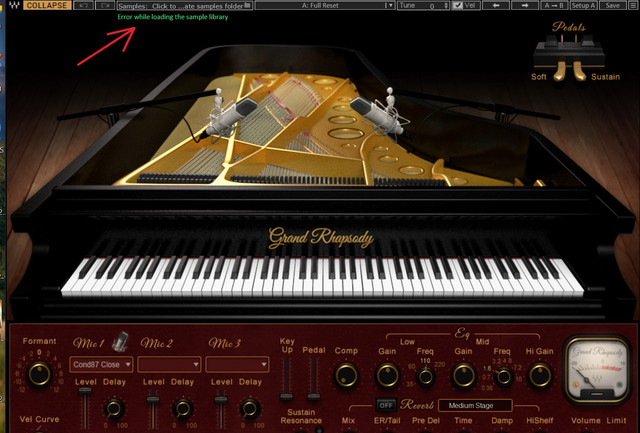This screenshot has width=640, height=433.
Task: Click the Mic 3 Delay knob
Action: pos(250,408)
